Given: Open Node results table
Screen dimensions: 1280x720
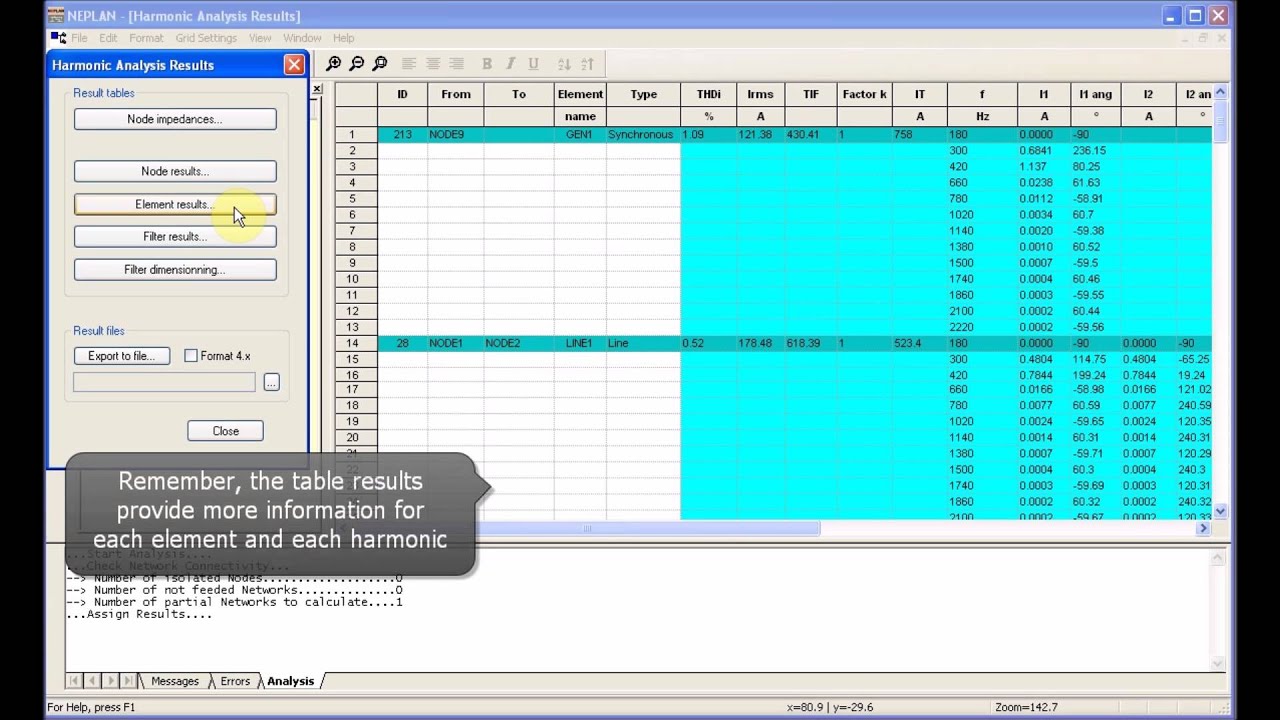Looking at the screenshot, I should [175, 171].
